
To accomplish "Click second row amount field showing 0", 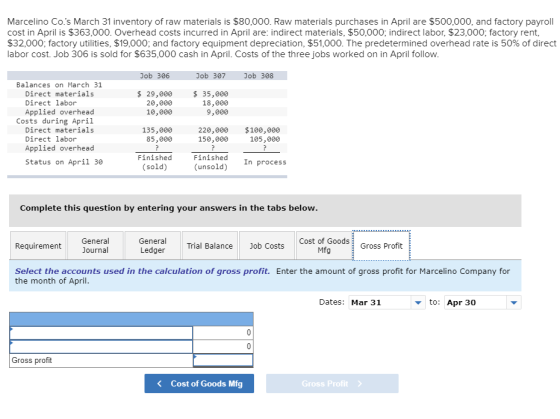I will (223, 346).
